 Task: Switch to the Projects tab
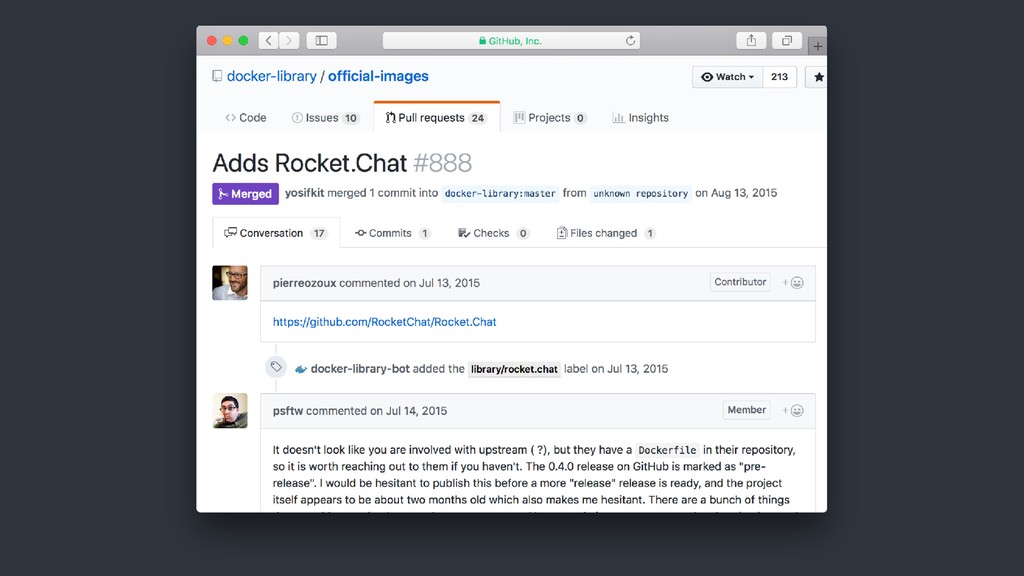point(550,118)
